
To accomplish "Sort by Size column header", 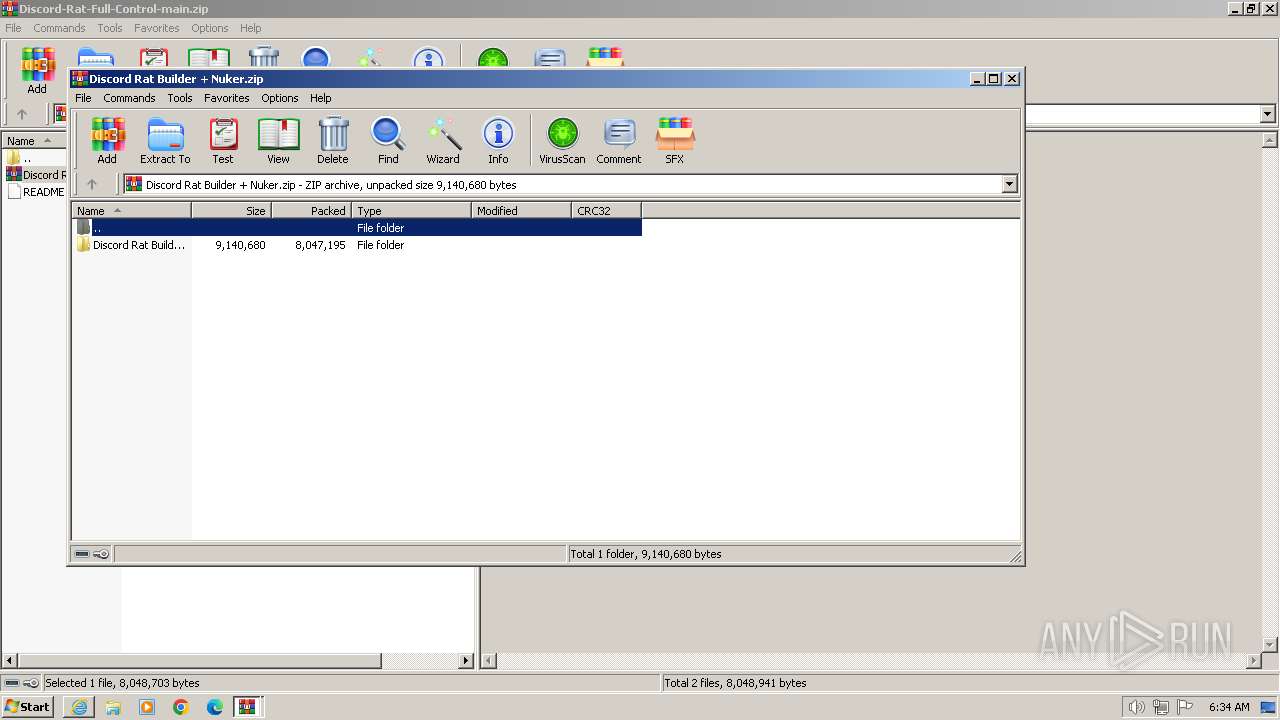I will [231, 211].
